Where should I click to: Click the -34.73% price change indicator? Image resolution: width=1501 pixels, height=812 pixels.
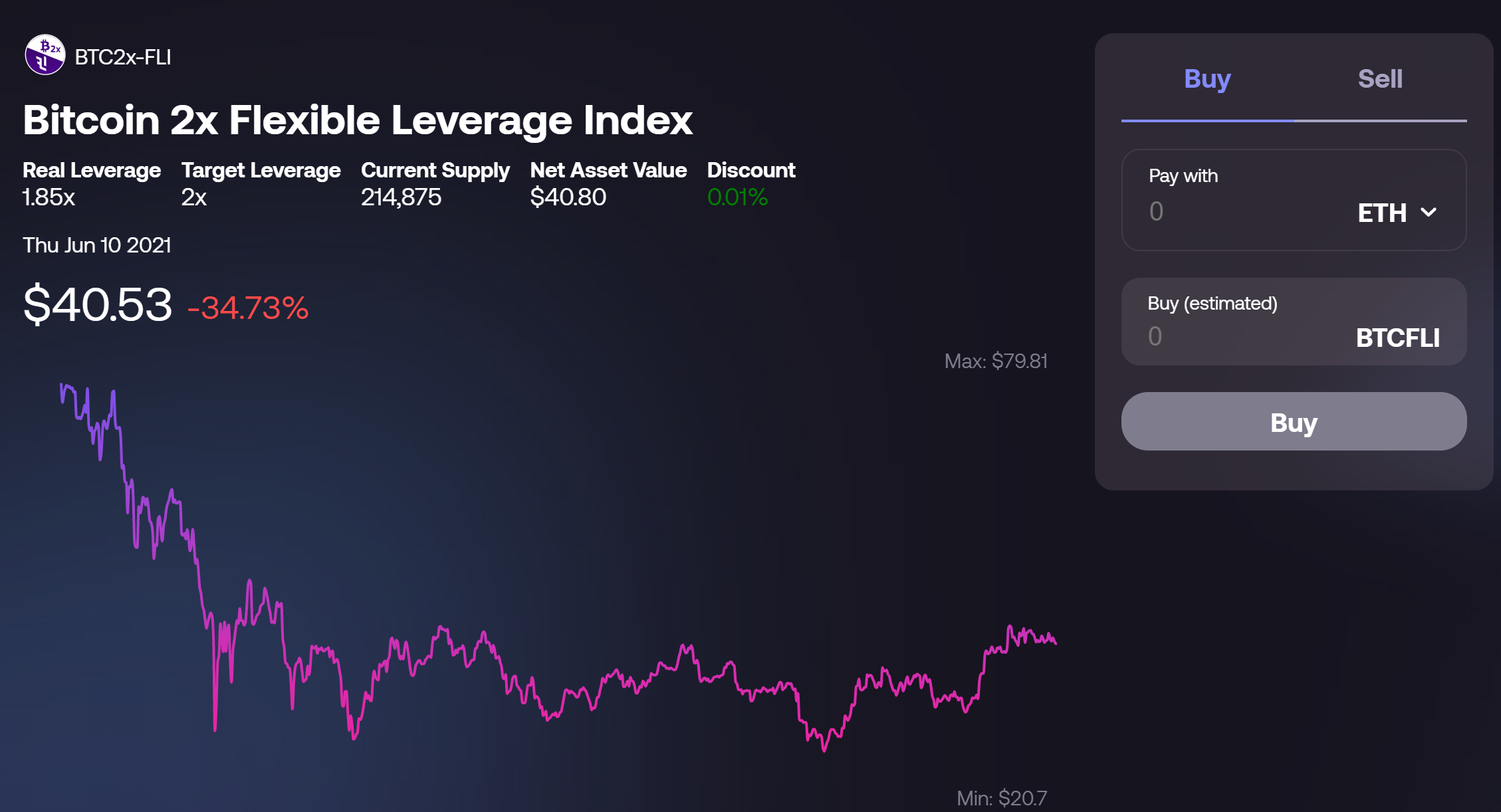(x=248, y=308)
